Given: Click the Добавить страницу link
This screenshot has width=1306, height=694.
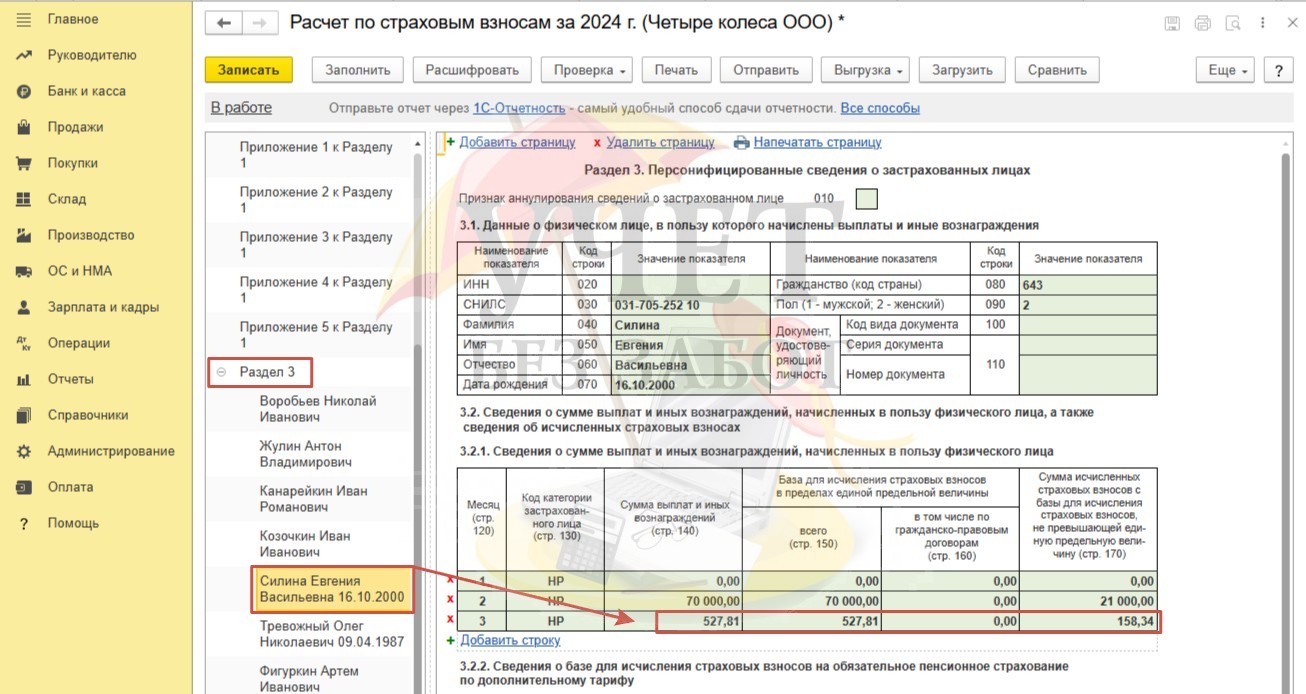Looking at the screenshot, I should (x=517, y=143).
